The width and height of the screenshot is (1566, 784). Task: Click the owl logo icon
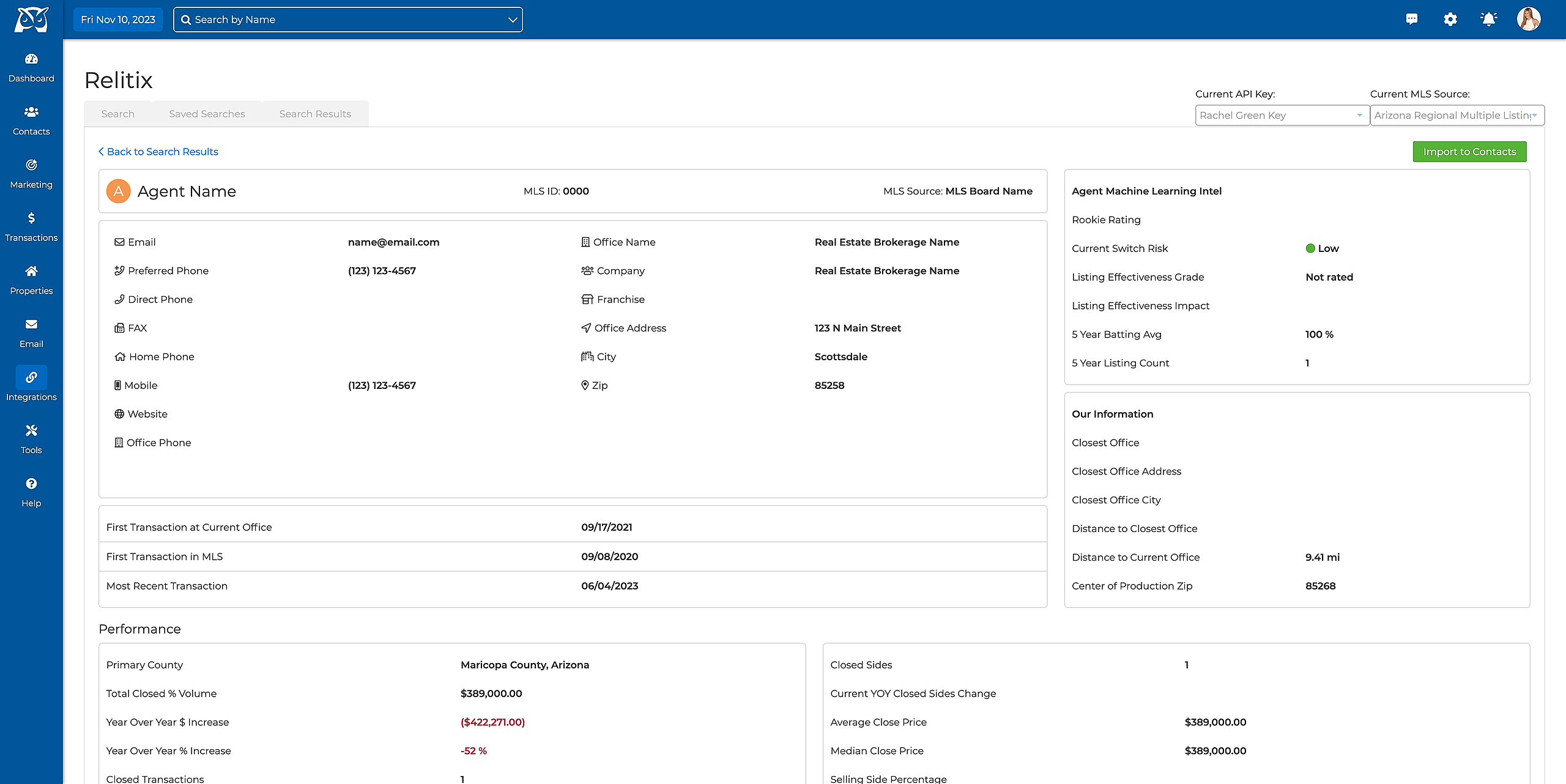pos(31,20)
